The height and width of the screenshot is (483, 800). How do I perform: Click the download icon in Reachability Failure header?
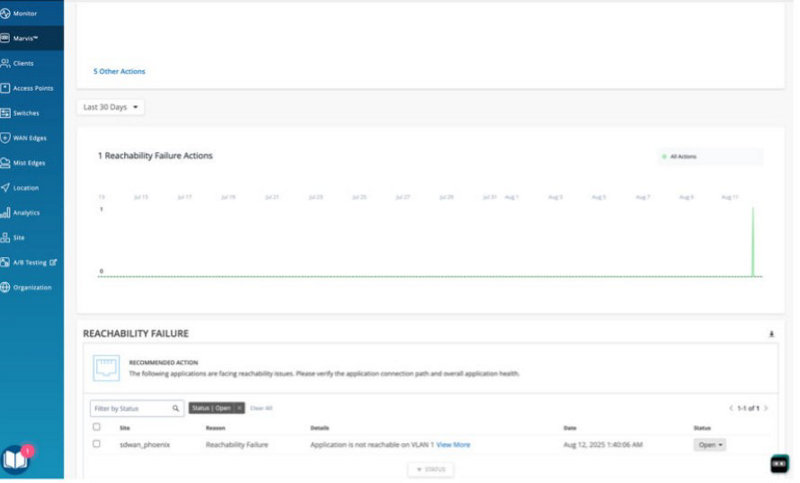(x=771, y=334)
